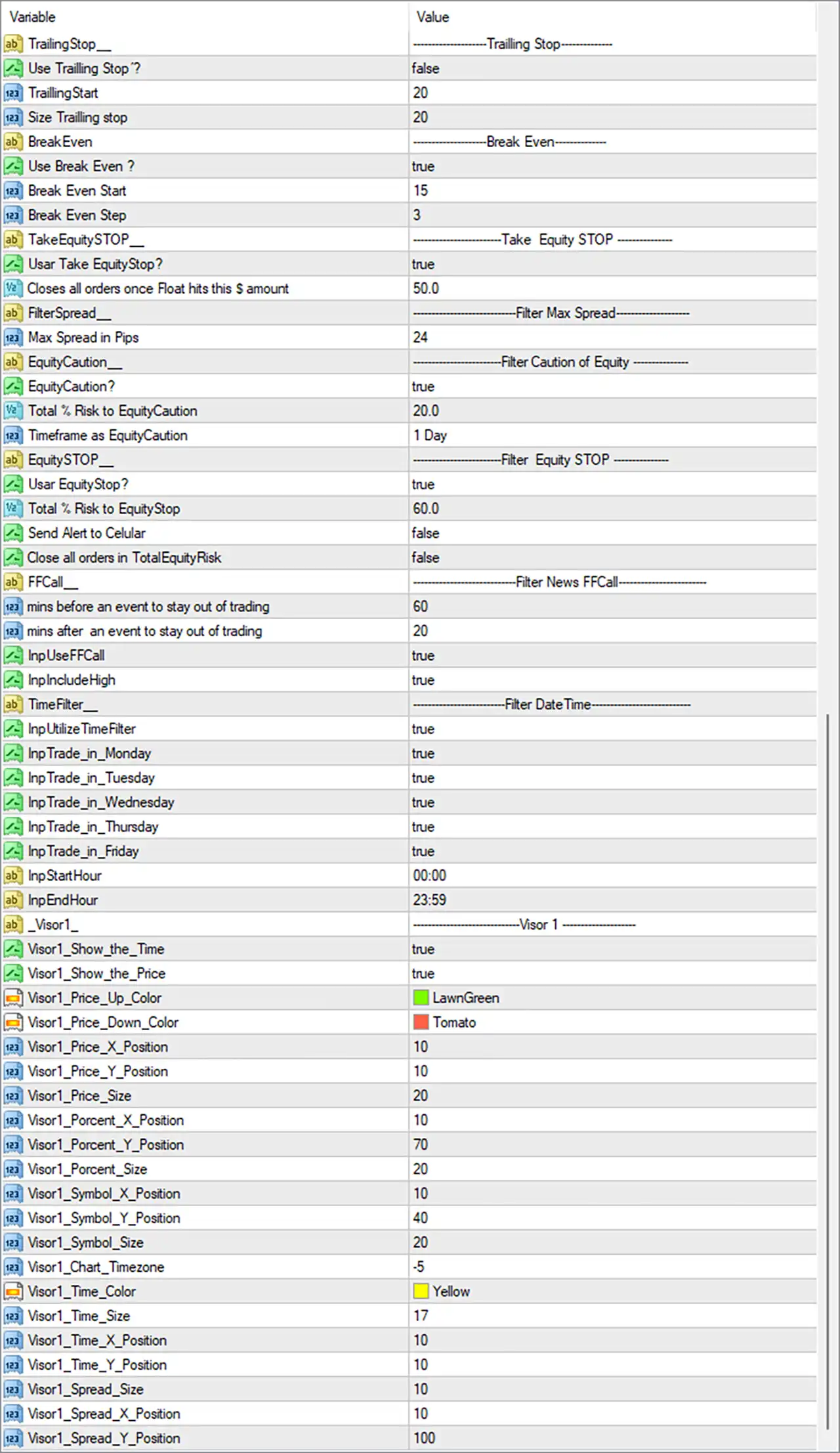Click the color icon beside Visor1_Time_Color
Image resolution: width=840 pixels, height=1453 pixels.
12,1291
